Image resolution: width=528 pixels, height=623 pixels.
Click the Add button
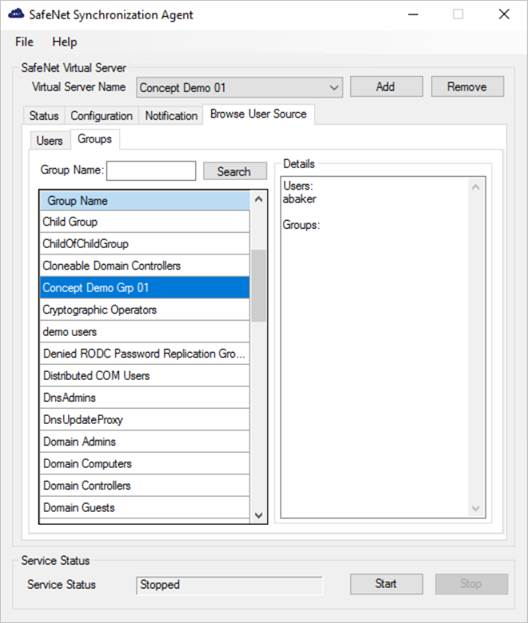pos(386,87)
